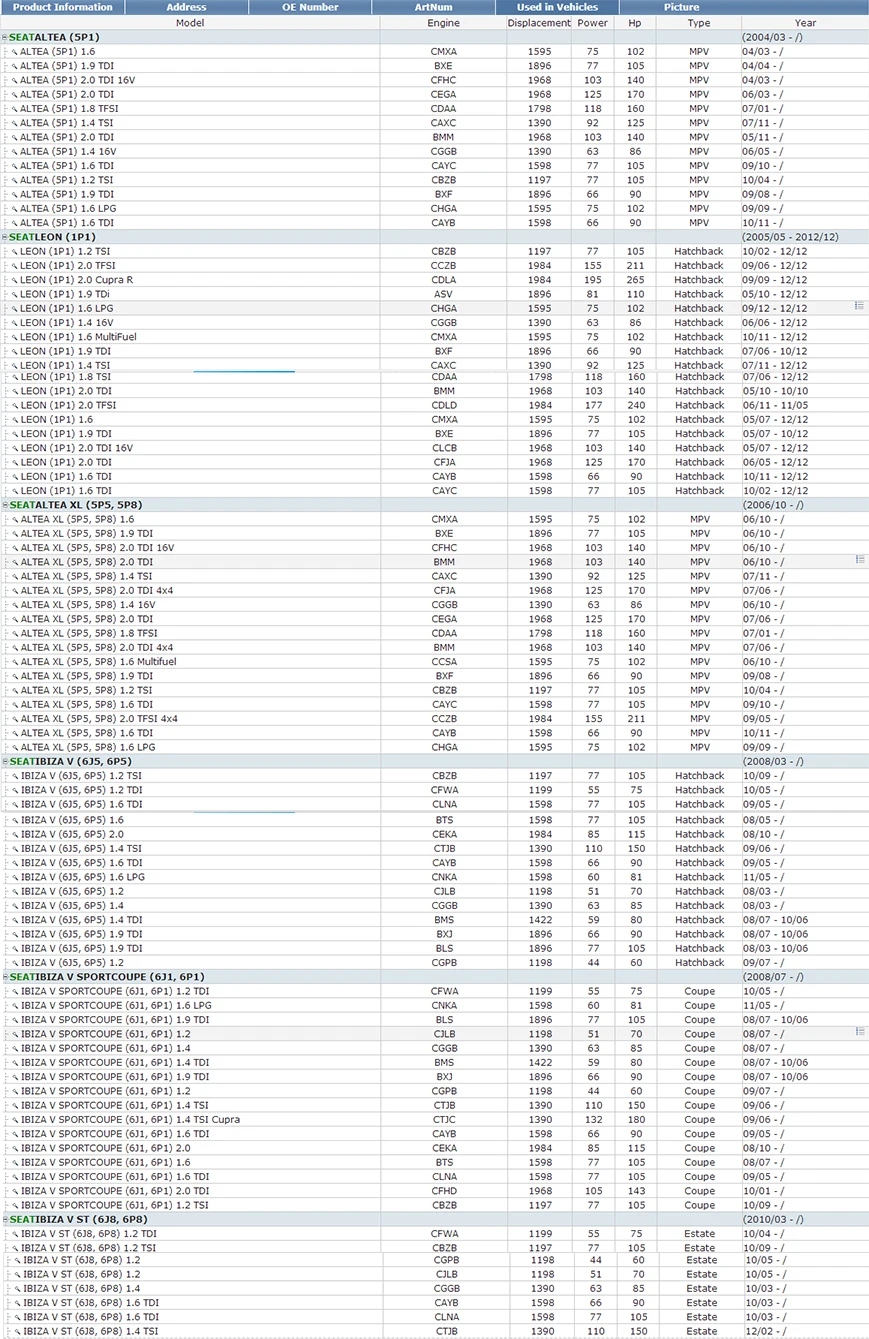Select the IBIZA V (6J5, 6P5) 1.2 TDI model text

(x=81, y=790)
